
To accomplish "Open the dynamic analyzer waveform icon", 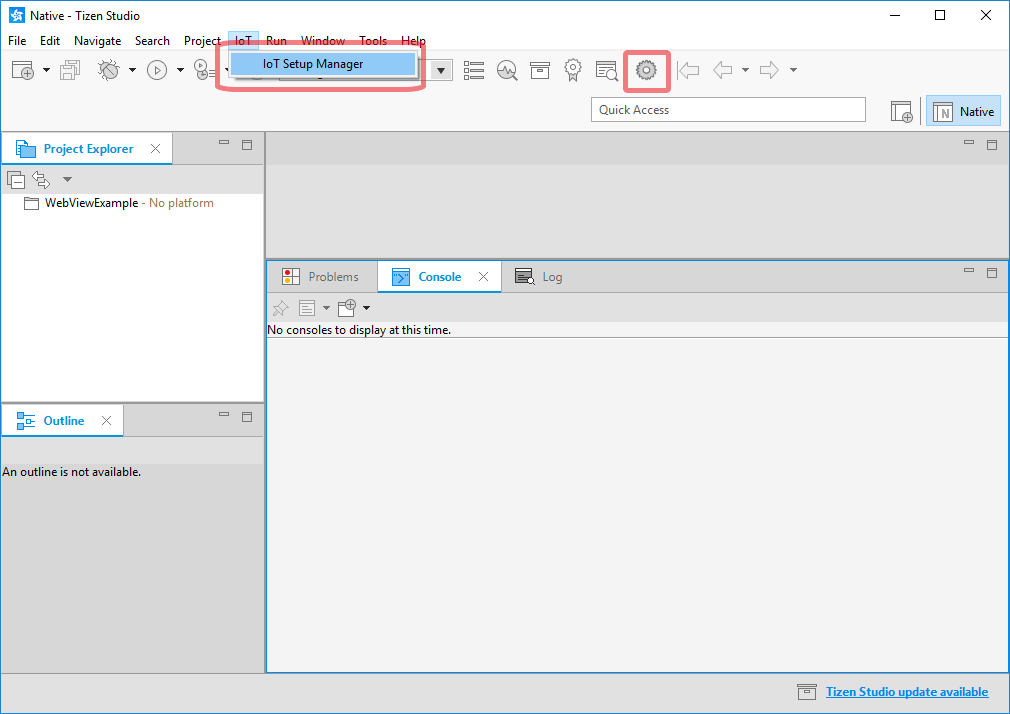I will (507, 70).
